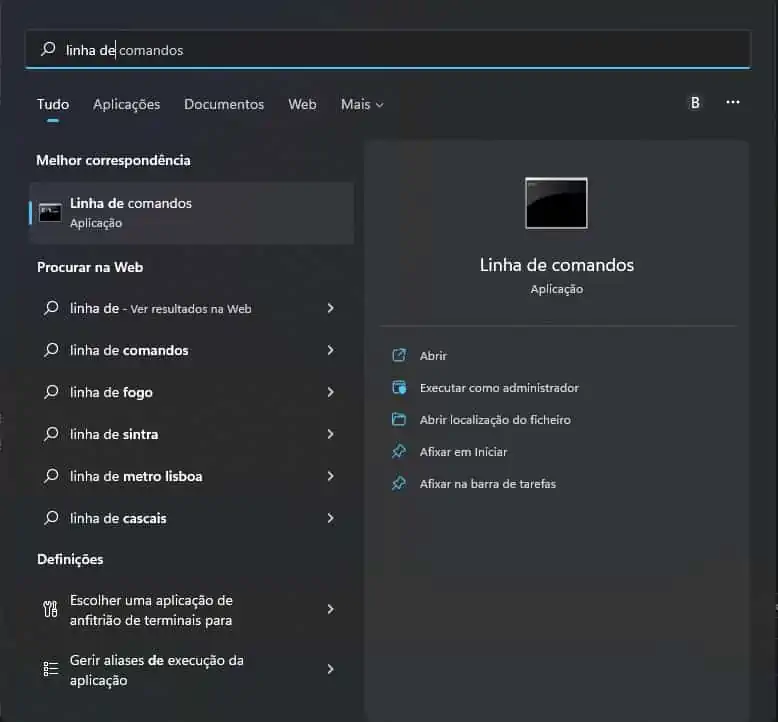Screen dimensions: 778x722
Task: Expand arrow next to 'linha de comandos' suggestion
Action: [x=330, y=350]
